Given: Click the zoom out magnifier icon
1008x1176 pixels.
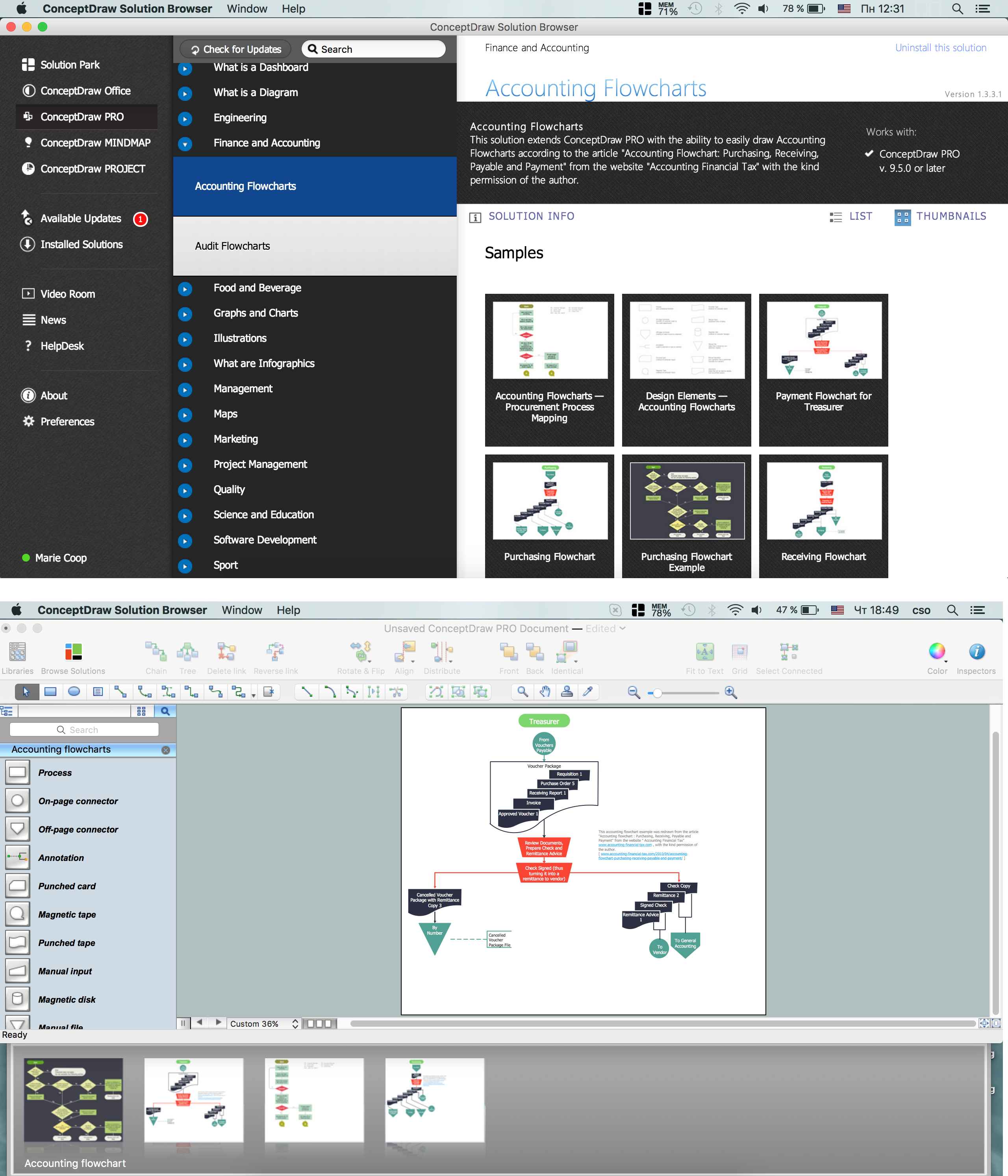Looking at the screenshot, I should coord(634,692).
